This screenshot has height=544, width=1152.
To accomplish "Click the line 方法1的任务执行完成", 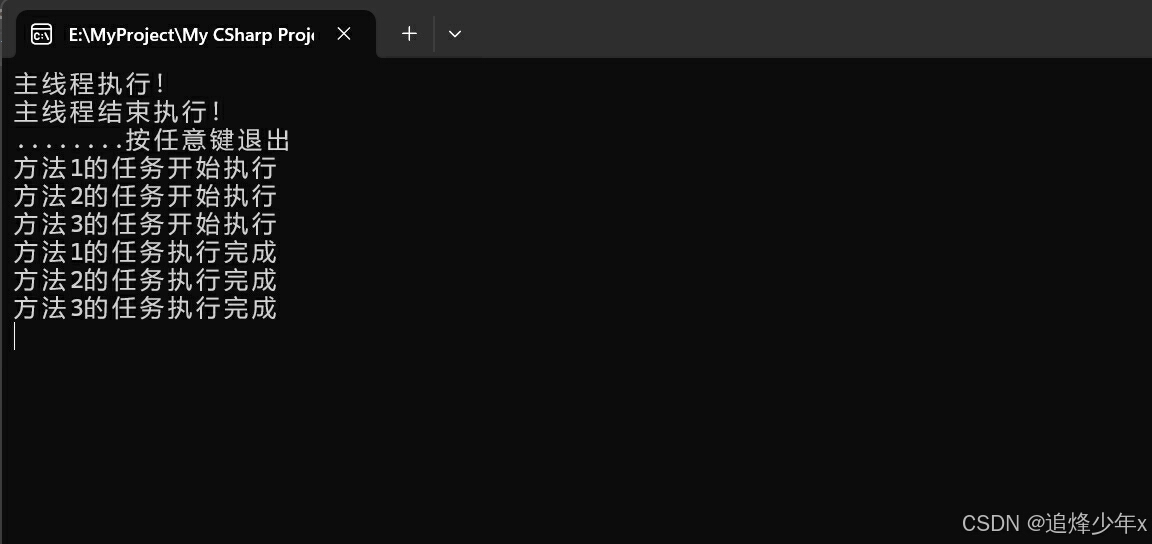I will [x=145, y=252].
